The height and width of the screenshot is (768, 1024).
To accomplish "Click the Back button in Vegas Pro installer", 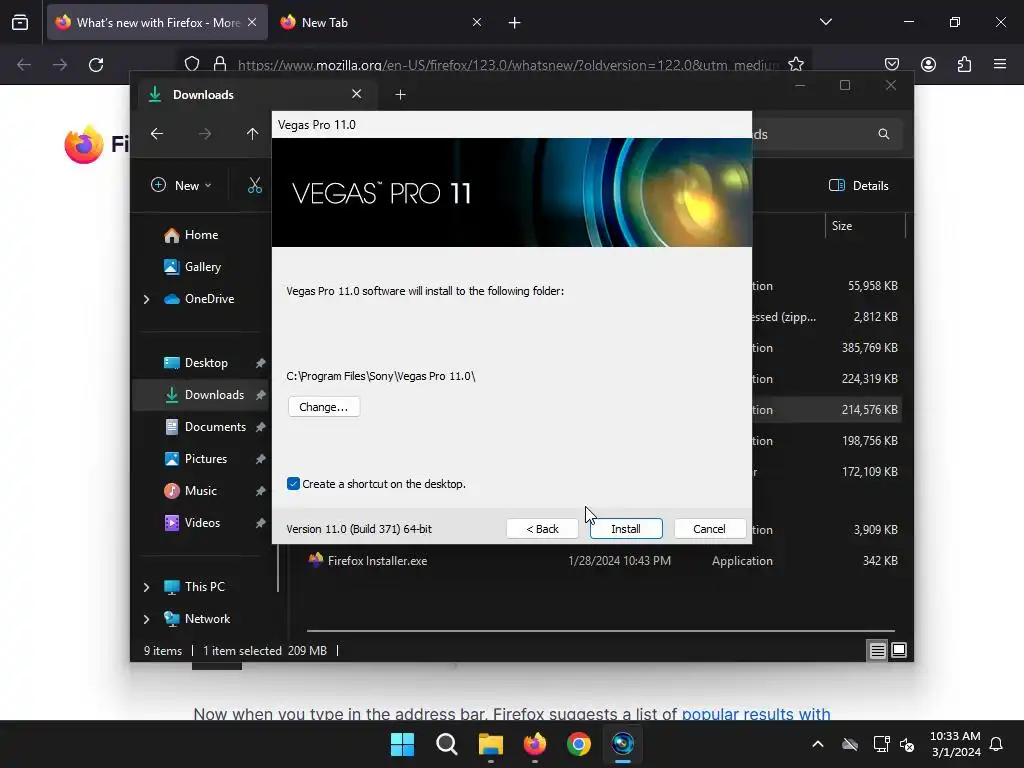I will [542, 528].
